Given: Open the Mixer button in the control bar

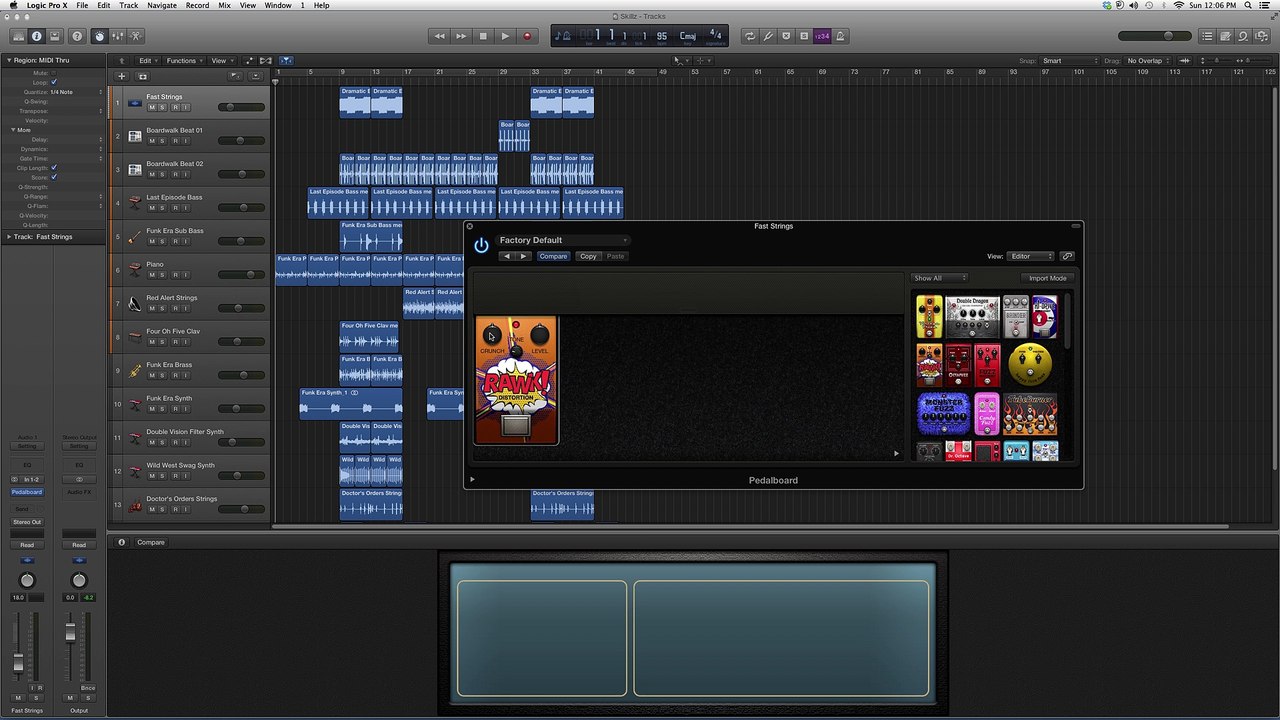Looking at the screenshot, I should (x=118, y=36).
